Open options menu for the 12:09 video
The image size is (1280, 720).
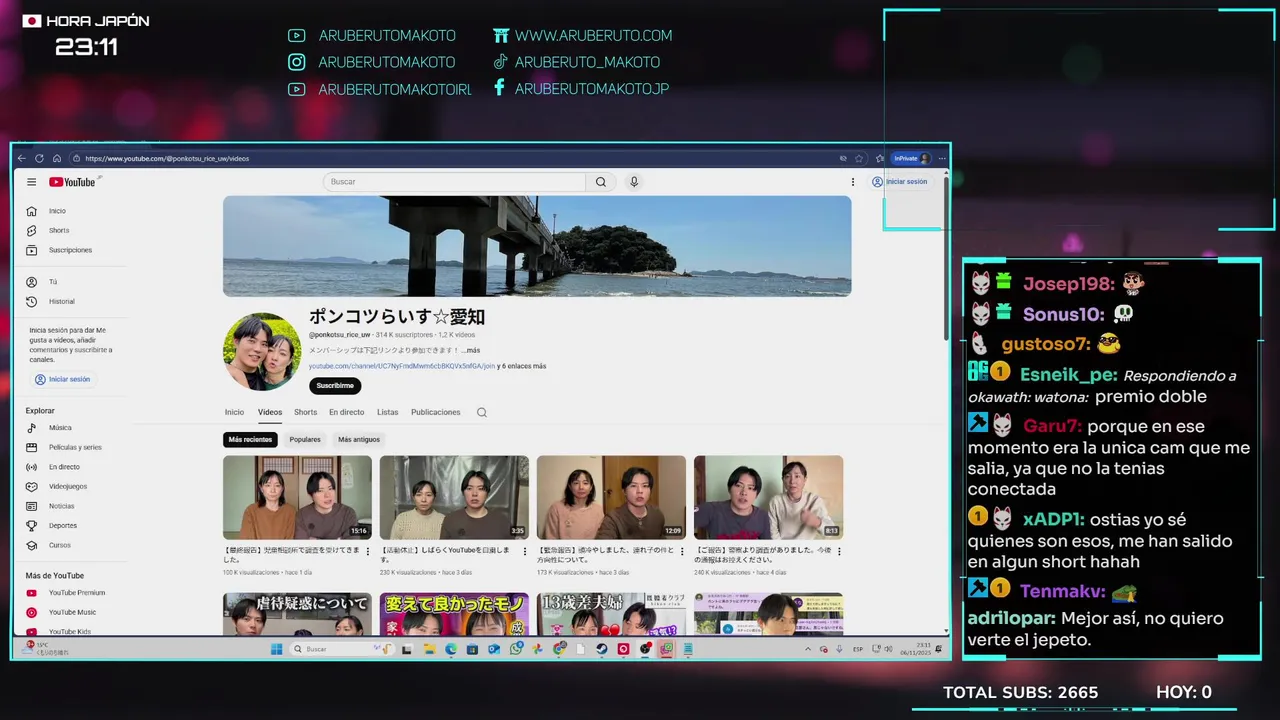(x=682, y=551)
